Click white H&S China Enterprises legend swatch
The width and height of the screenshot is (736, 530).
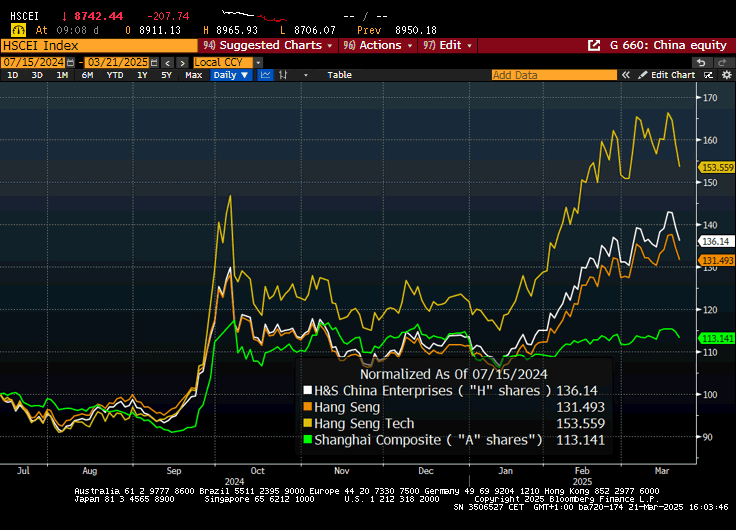tap(307, 391)
